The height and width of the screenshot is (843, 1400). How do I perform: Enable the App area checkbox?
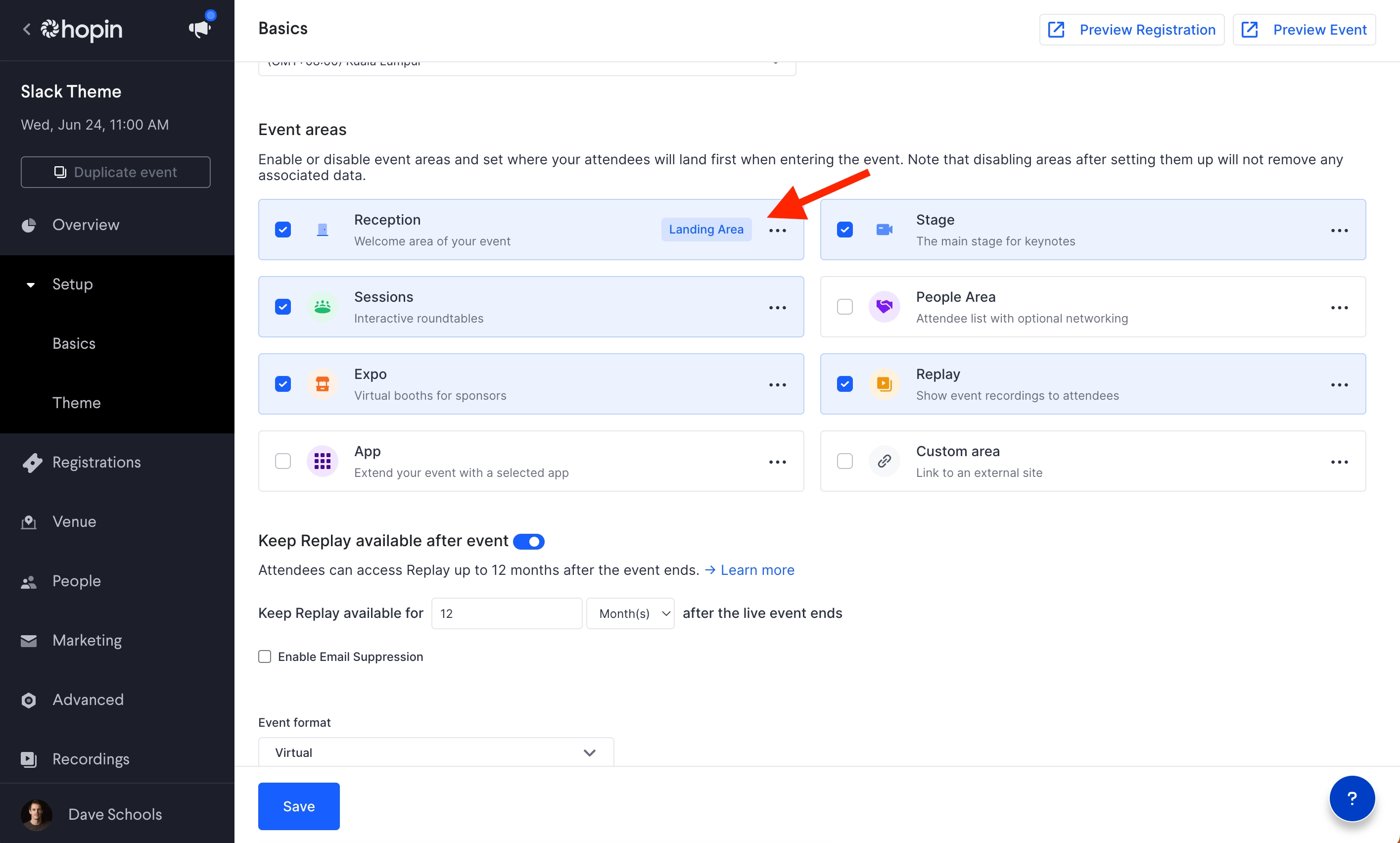tap(283, 461)
